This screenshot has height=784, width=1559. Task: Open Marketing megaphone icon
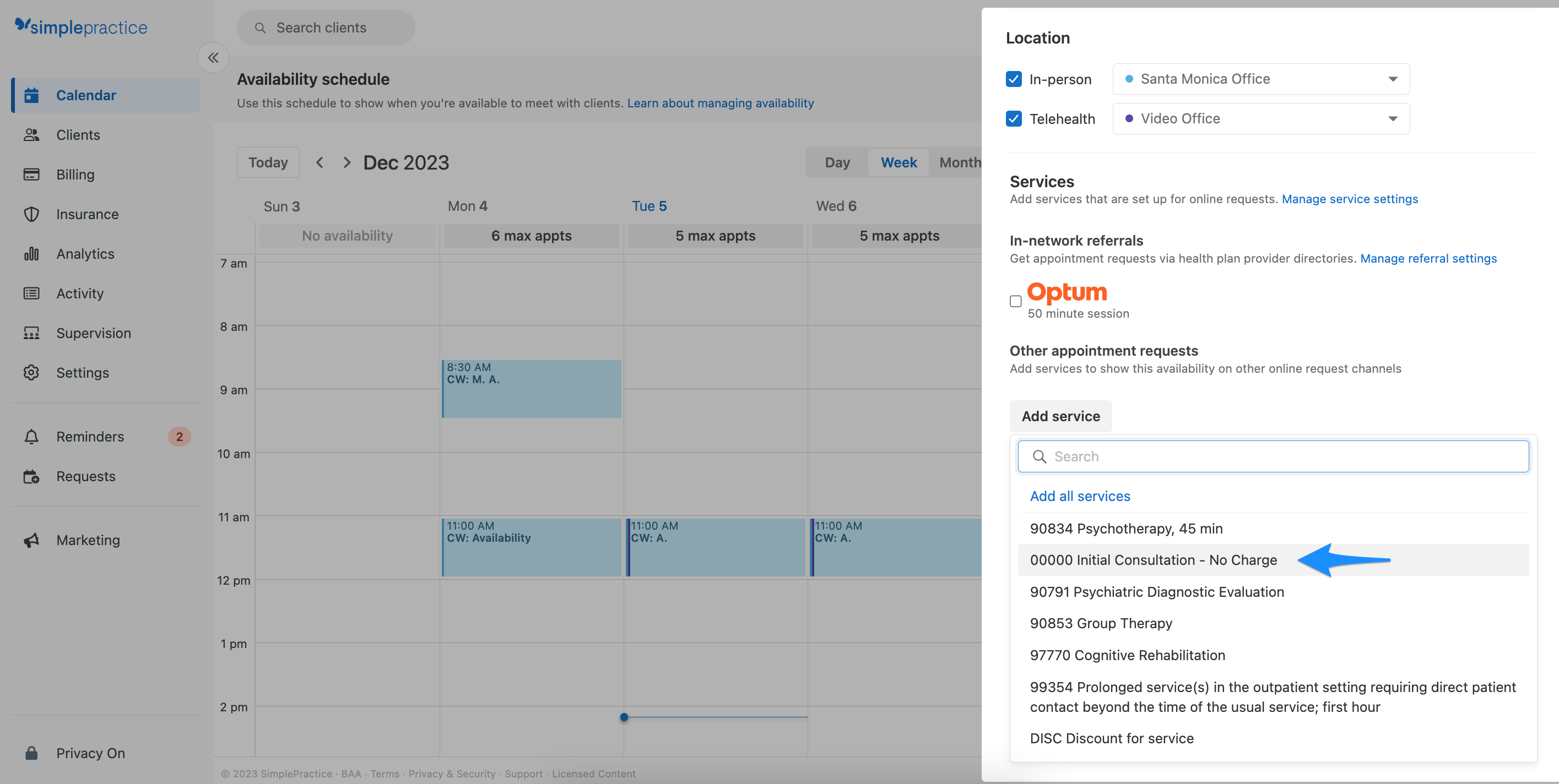[31, 540]
